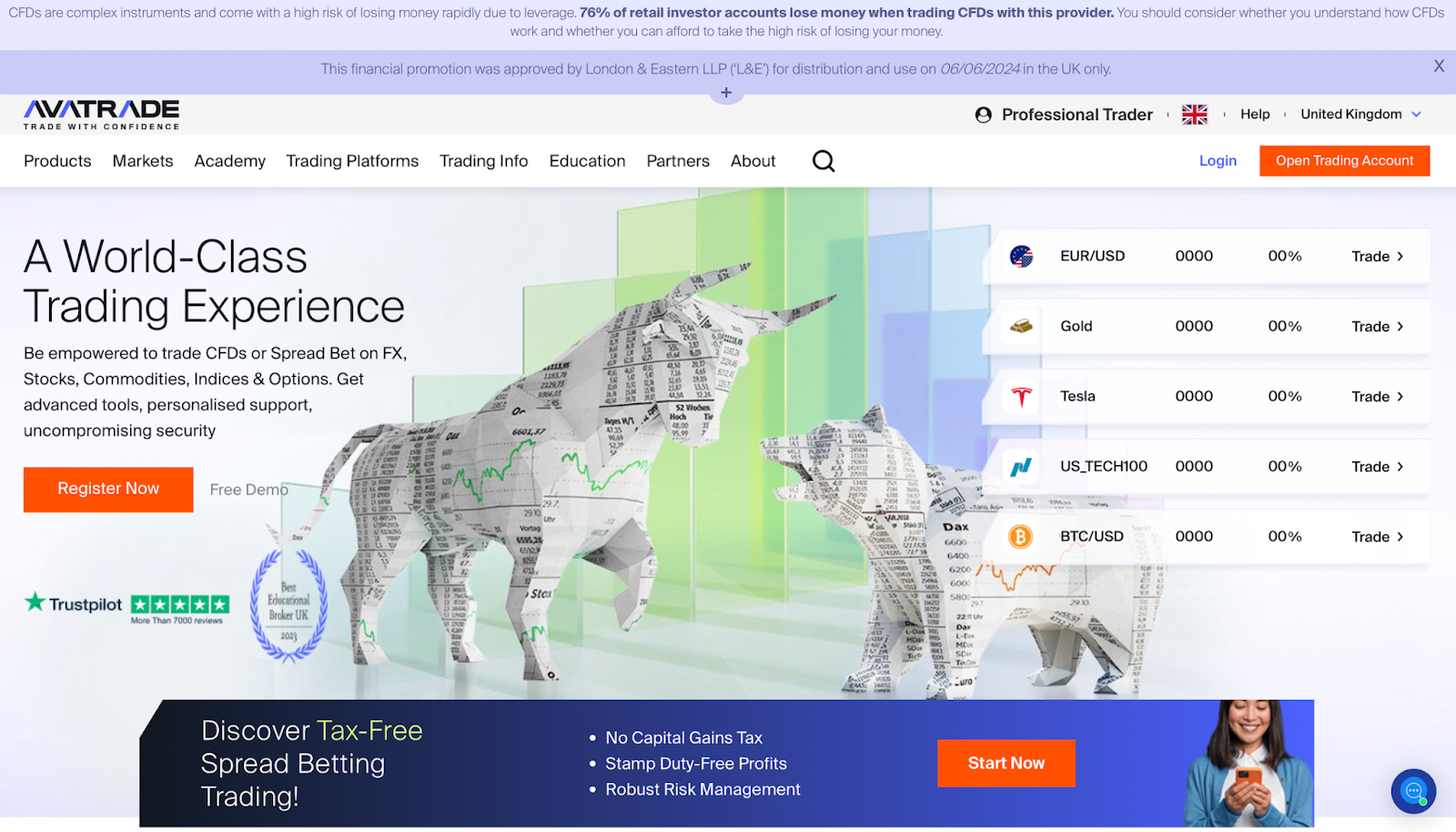Click the Tesla instrument name

[1077, 396]
